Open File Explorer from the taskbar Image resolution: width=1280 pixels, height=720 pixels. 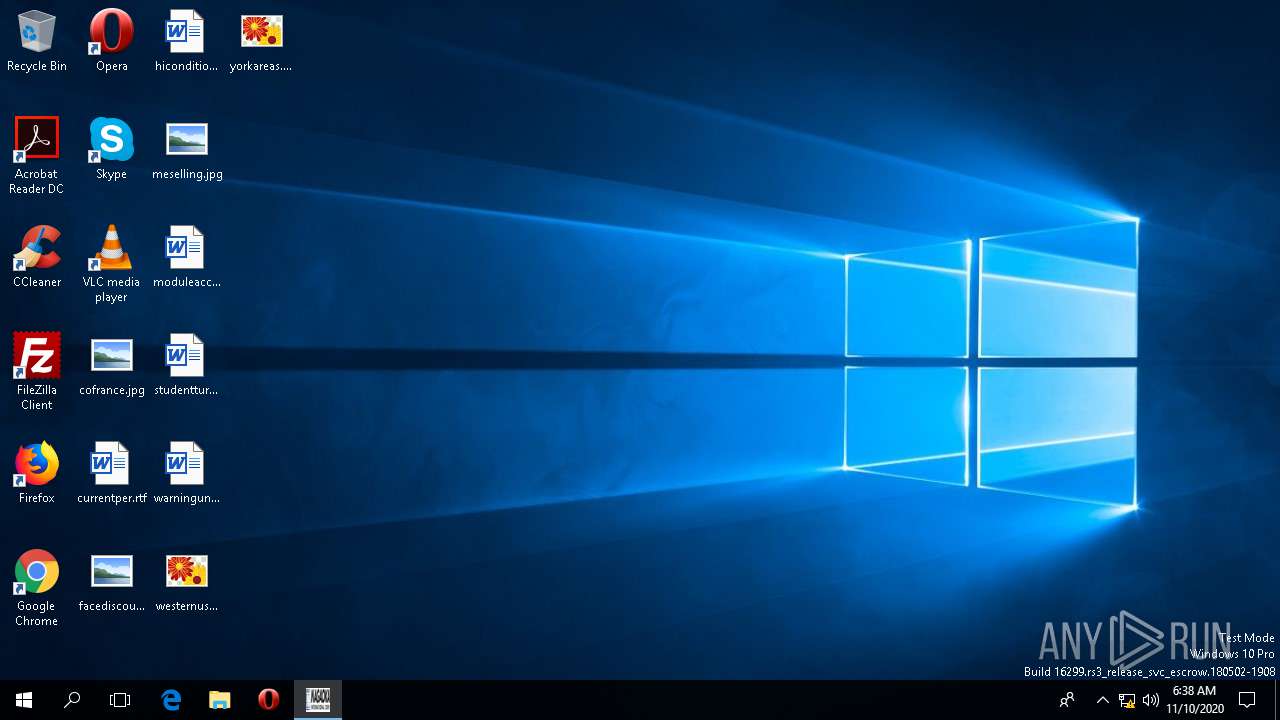click(x=219, y=700)
